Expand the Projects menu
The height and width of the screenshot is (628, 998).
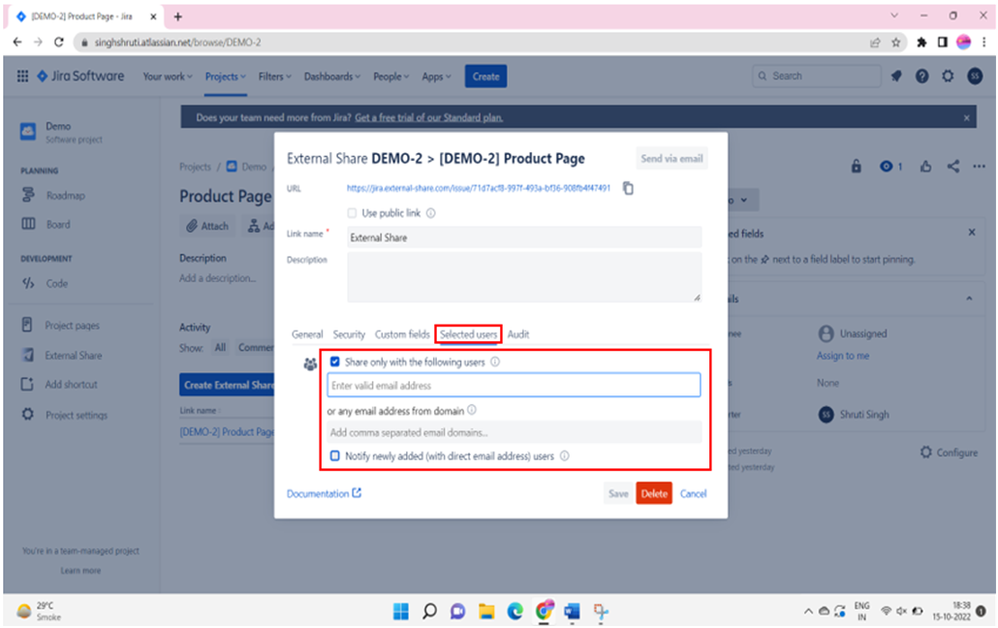tap(225, 77)
